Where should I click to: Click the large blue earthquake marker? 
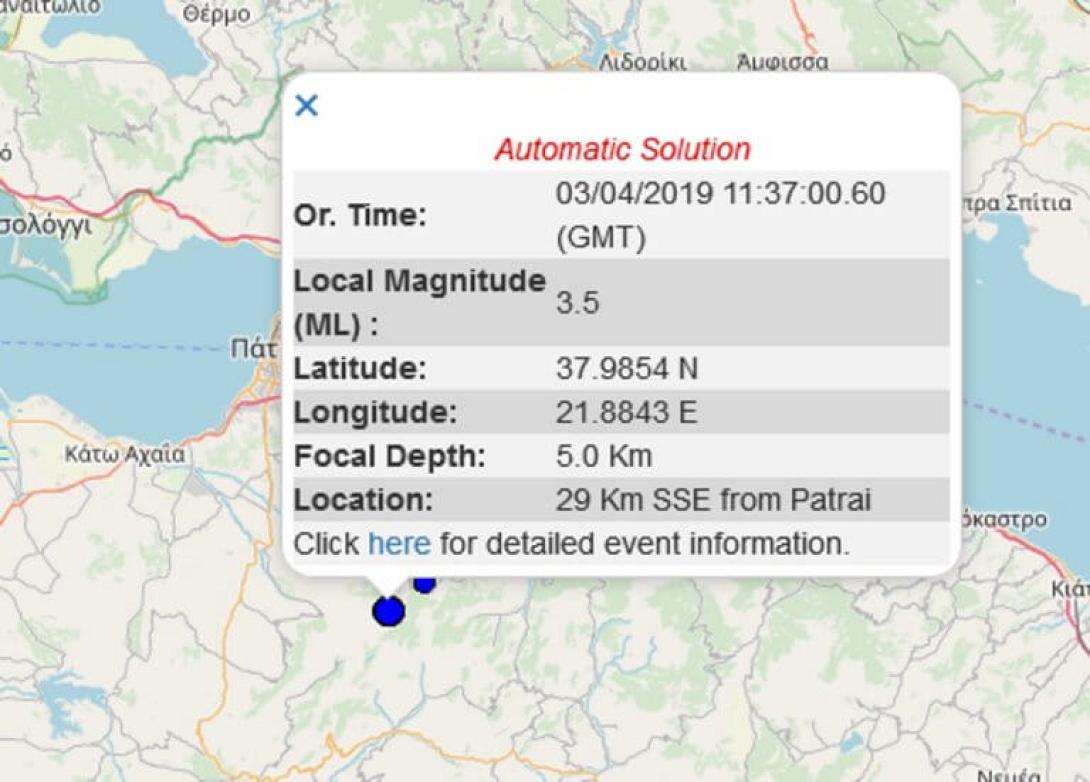388,610
